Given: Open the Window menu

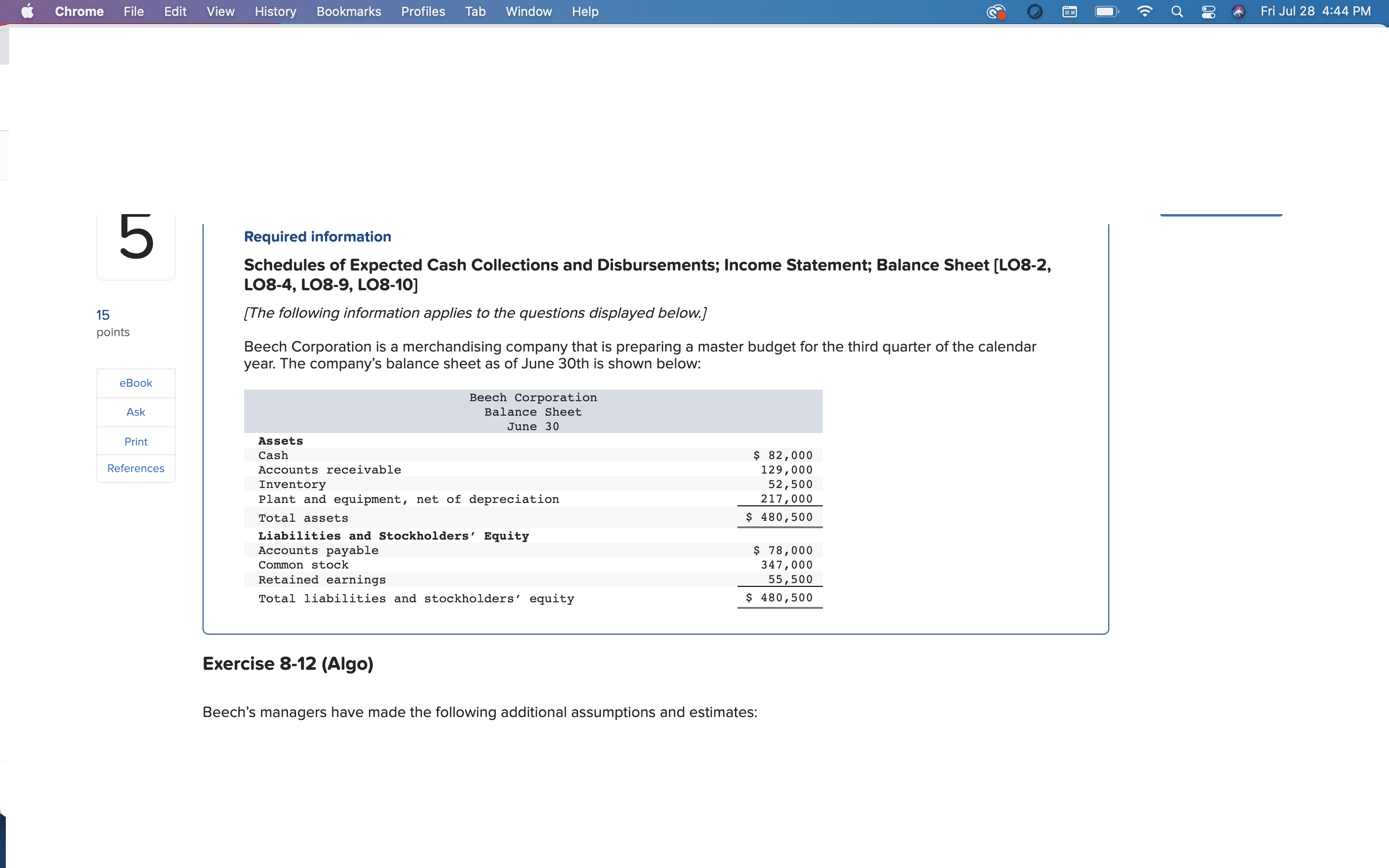Looking at the screenshot, I should tap(528, 12).
